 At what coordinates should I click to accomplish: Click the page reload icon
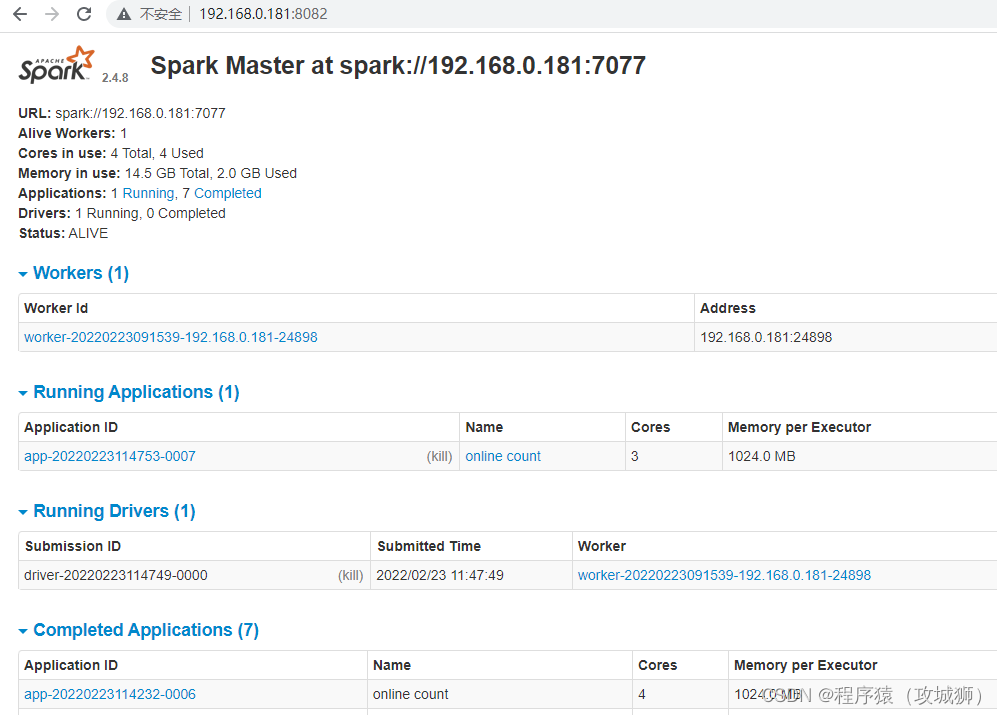click(x=84, y=14)
